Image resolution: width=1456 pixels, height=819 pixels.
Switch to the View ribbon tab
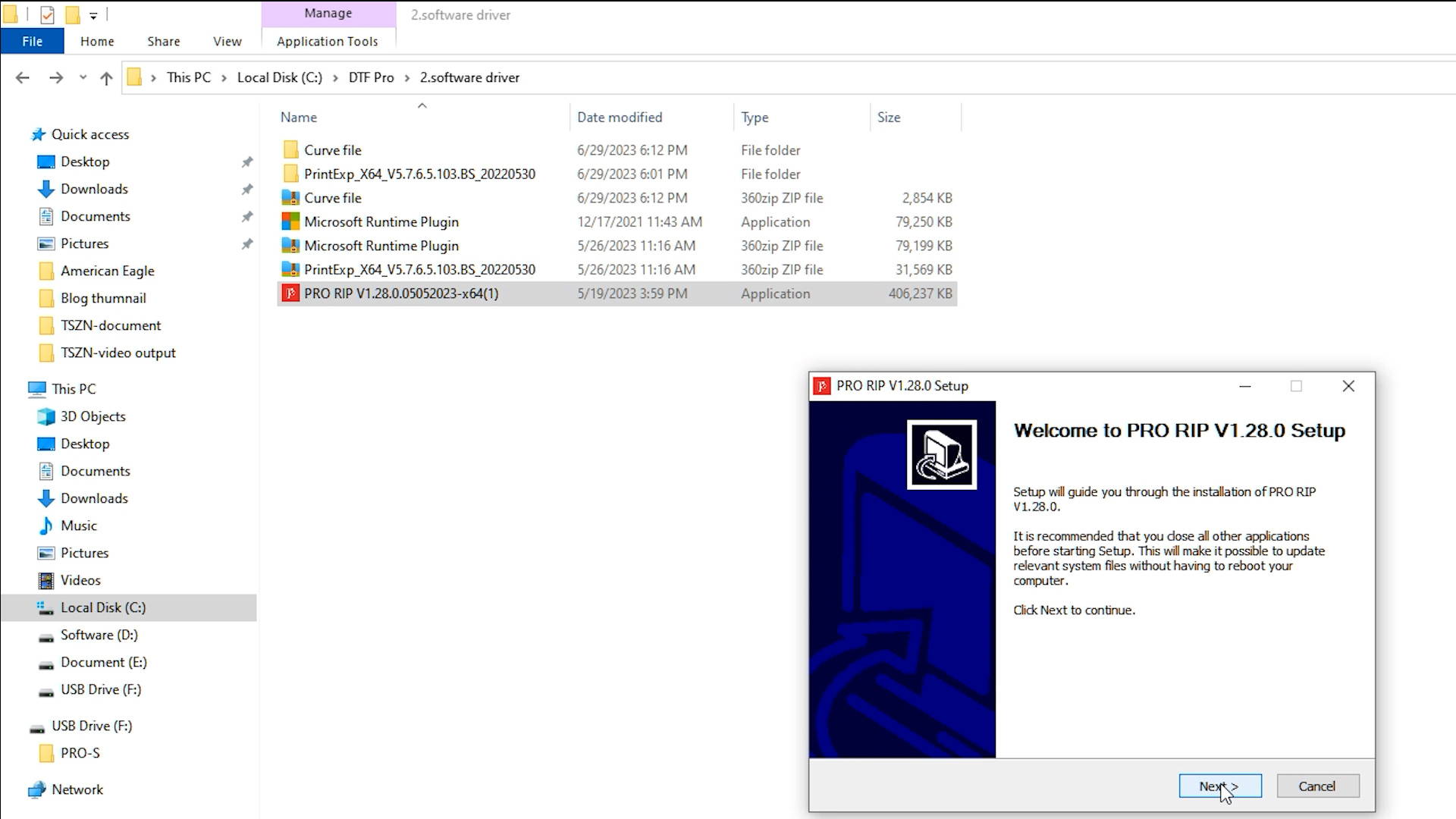[x=227, y=41]
